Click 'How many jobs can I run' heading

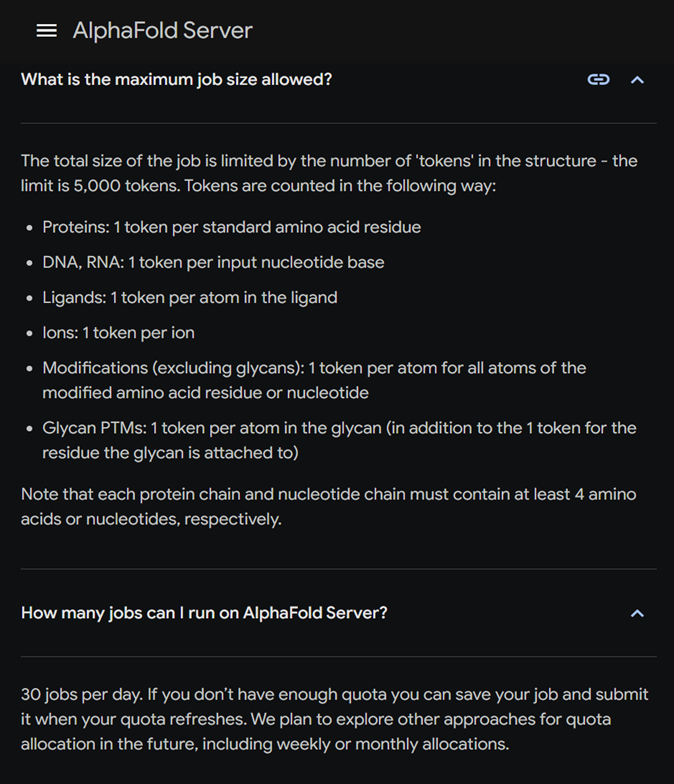point(204,613)
